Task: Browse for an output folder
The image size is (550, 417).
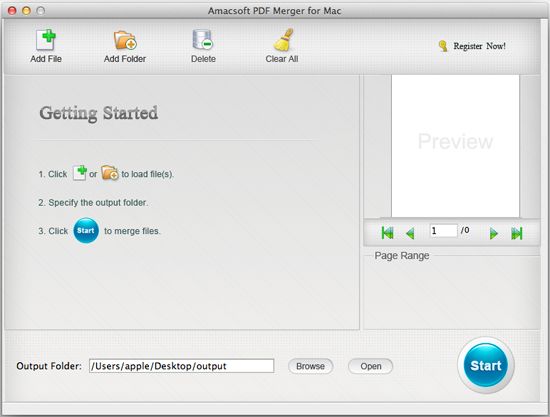Action: point(310,366)
